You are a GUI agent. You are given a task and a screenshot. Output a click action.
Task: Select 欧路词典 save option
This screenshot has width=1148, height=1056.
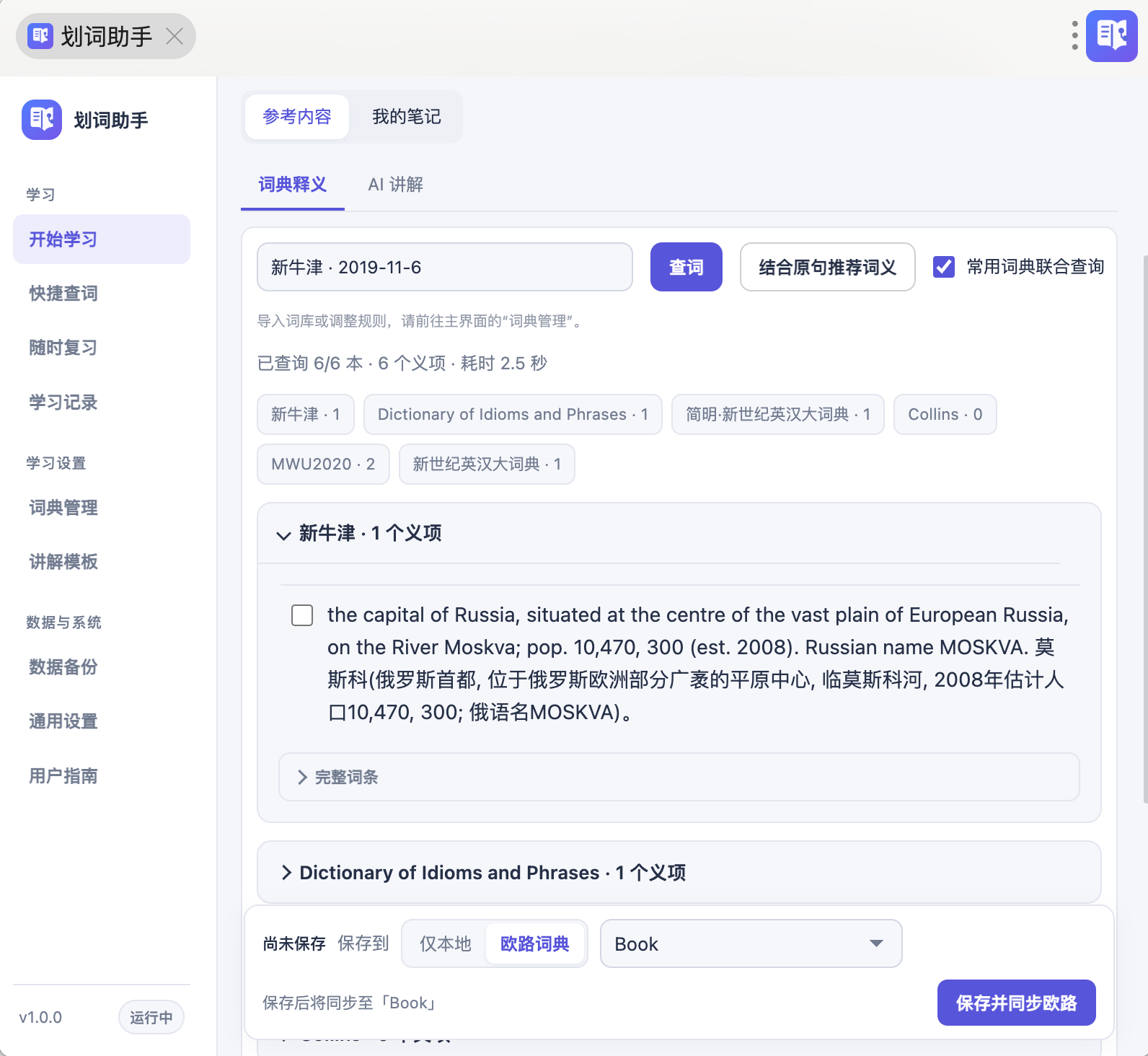click(x=534, y=943)
